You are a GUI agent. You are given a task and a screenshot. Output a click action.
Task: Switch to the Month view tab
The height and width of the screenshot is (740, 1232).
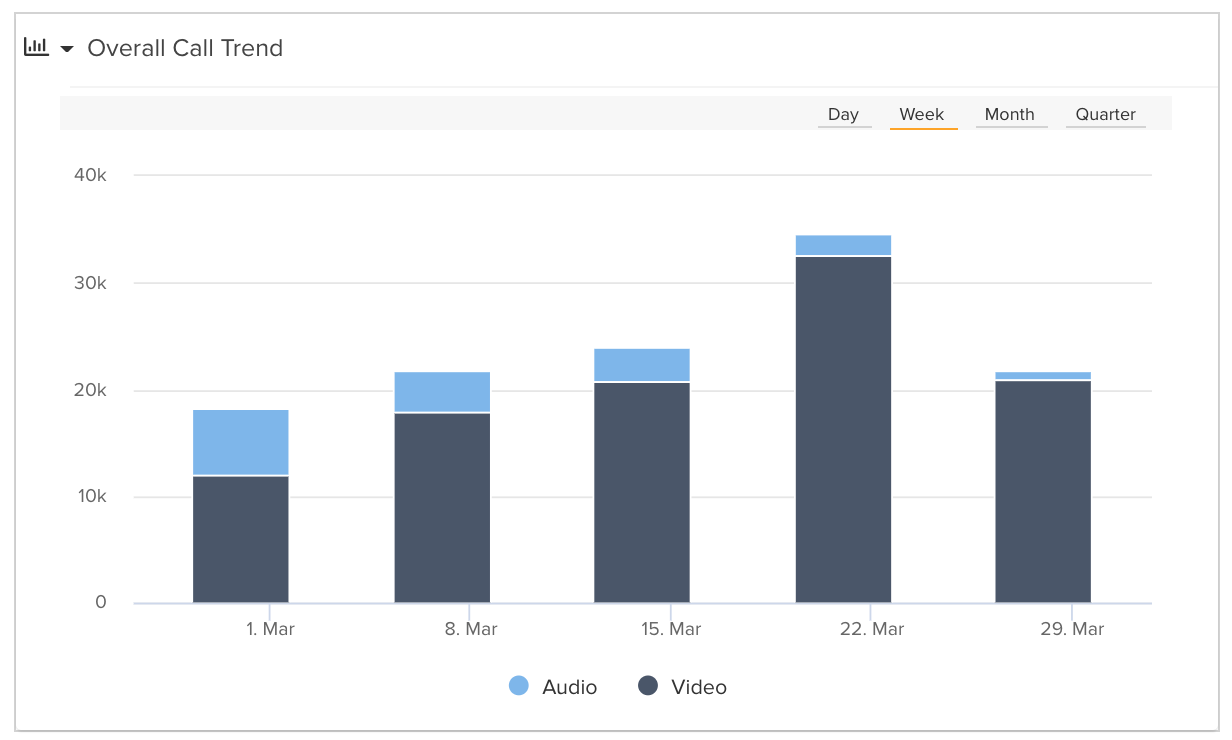[1009, 114]
